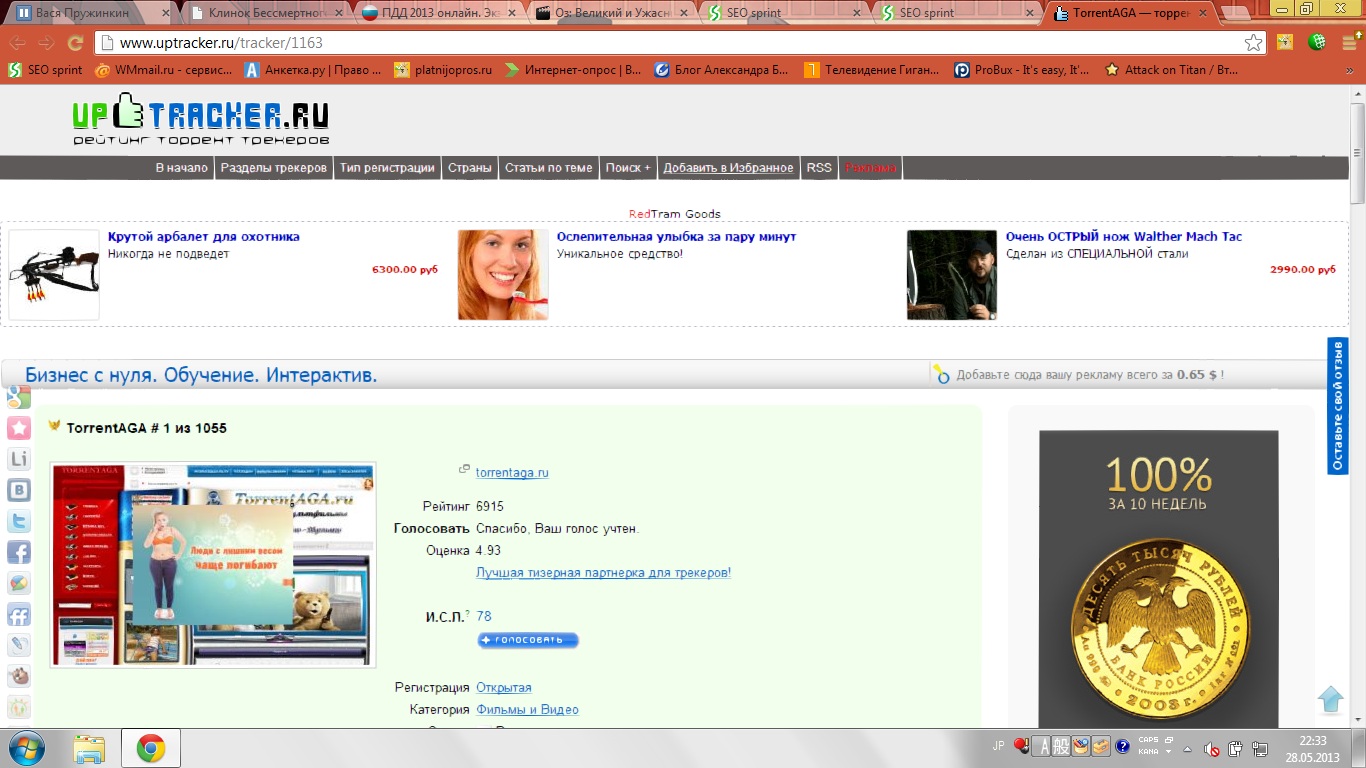Share via LiveJournal pencil icon
1366x768 pixels.
pos(19,645)
